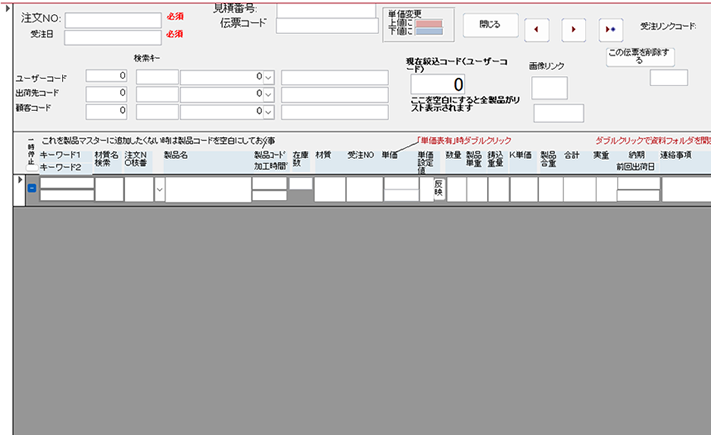711x435 pixels.
Task: Click 検索キー field in 顧客コード row
Action: point(157,112)
